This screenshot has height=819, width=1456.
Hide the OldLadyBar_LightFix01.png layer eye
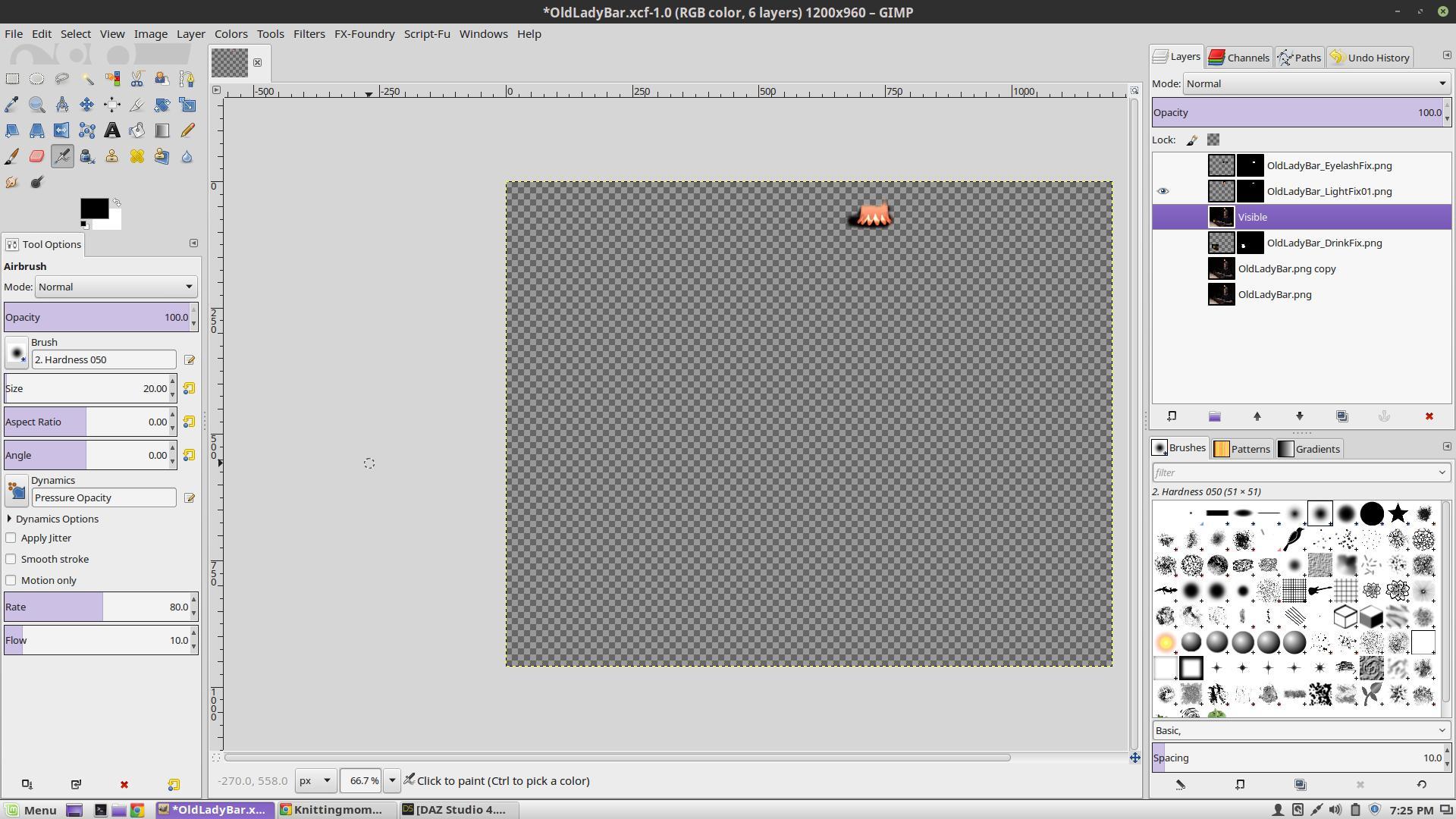click(1163, 191)
